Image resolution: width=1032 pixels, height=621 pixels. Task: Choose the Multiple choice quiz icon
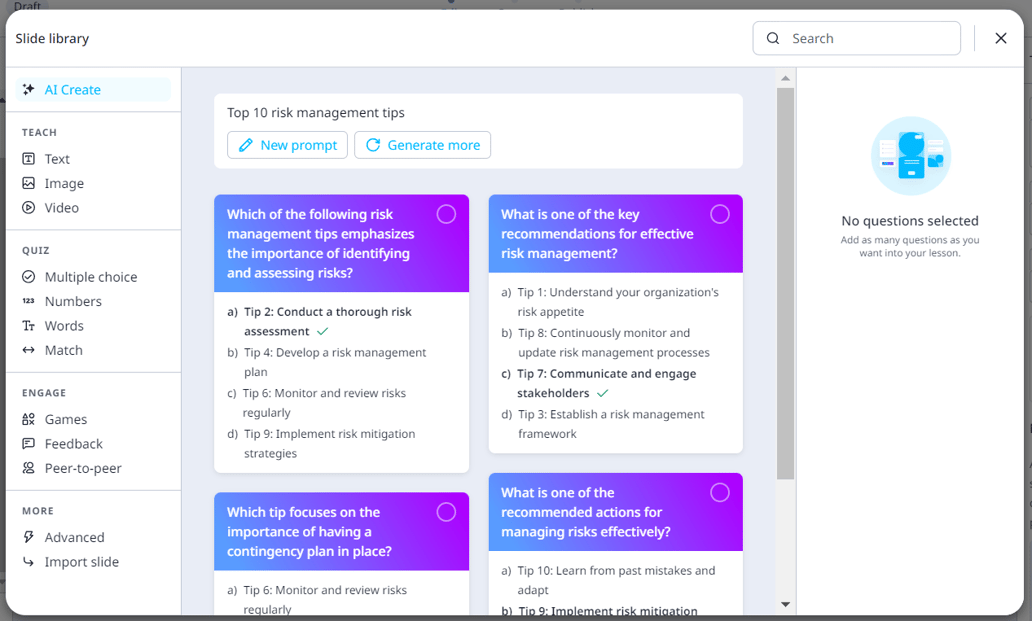coord(29,277)
